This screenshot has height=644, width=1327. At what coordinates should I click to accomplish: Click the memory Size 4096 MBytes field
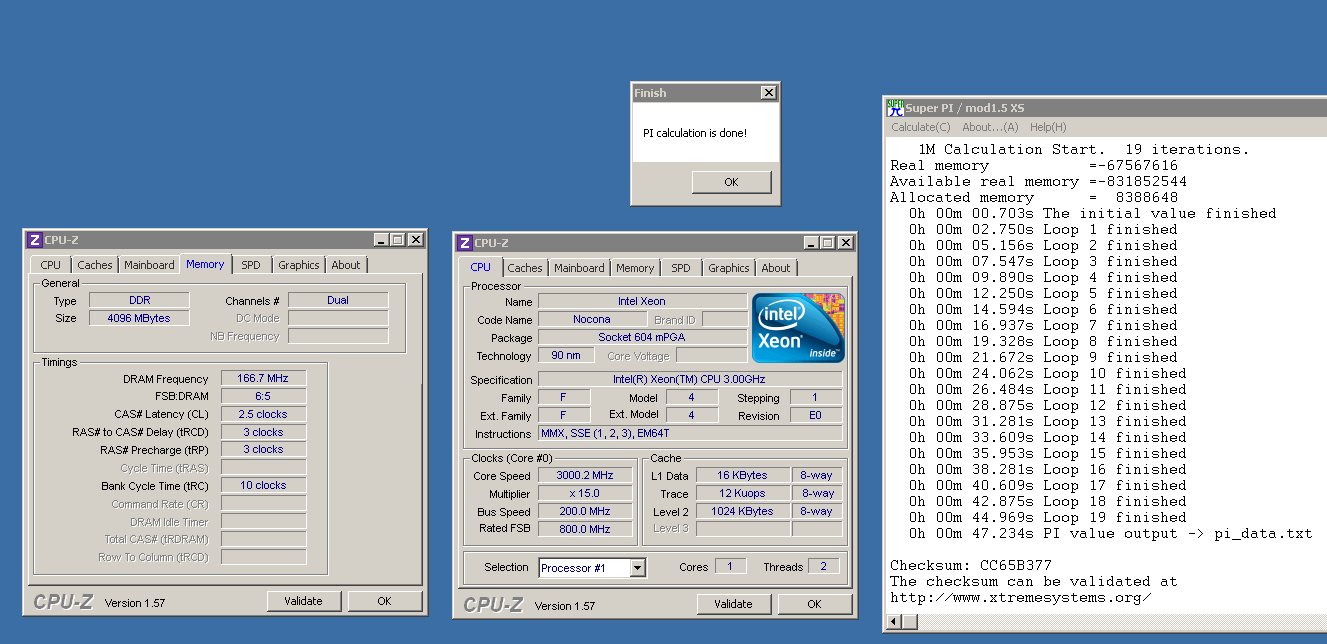pos(139,318)
